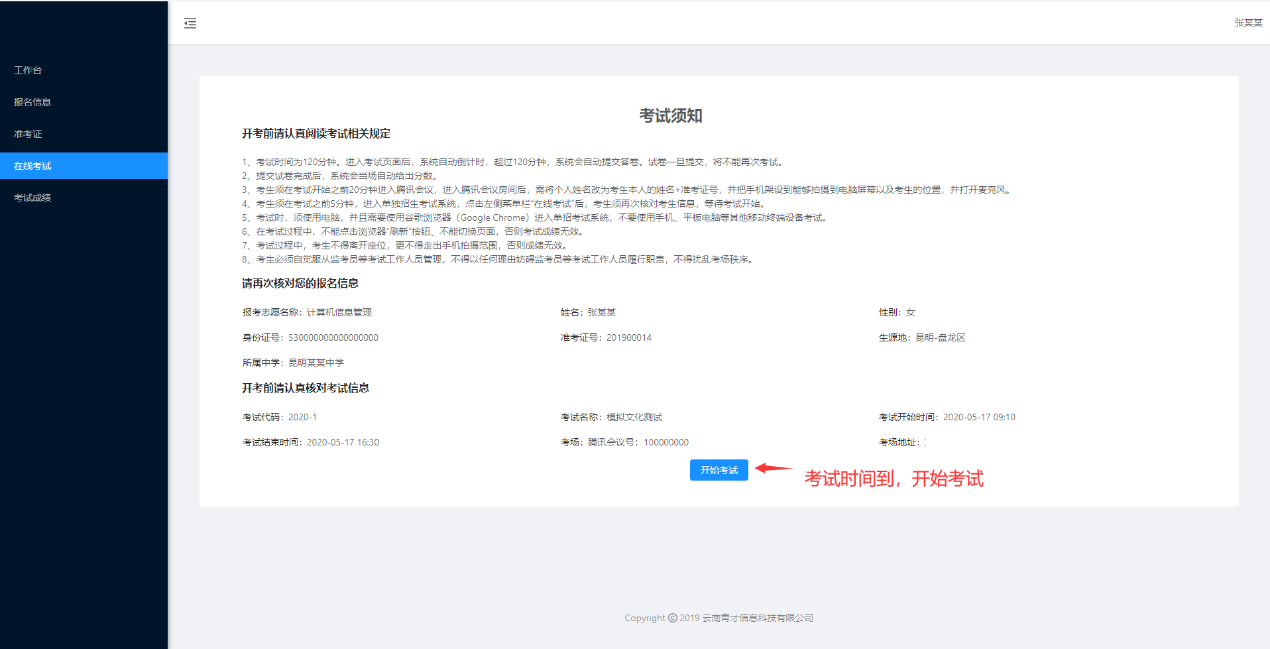The image size is (1270, 649).
Task: Click the copyright © symbol in the footer
Action: tap(672, 618)
